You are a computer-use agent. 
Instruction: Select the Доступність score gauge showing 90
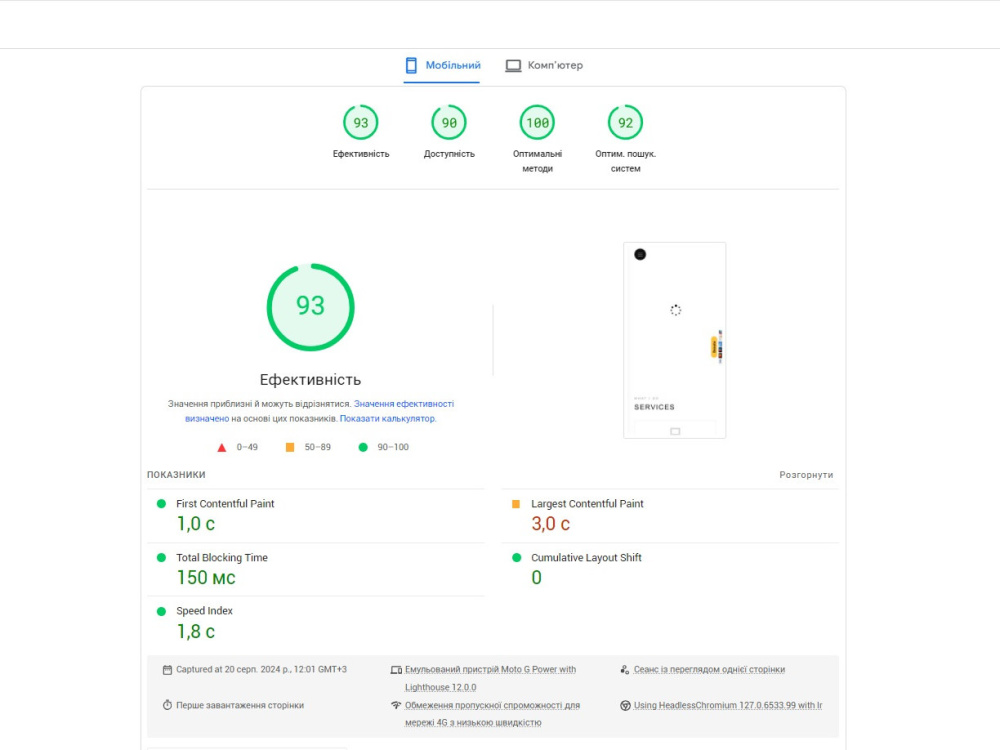point(448,121)
